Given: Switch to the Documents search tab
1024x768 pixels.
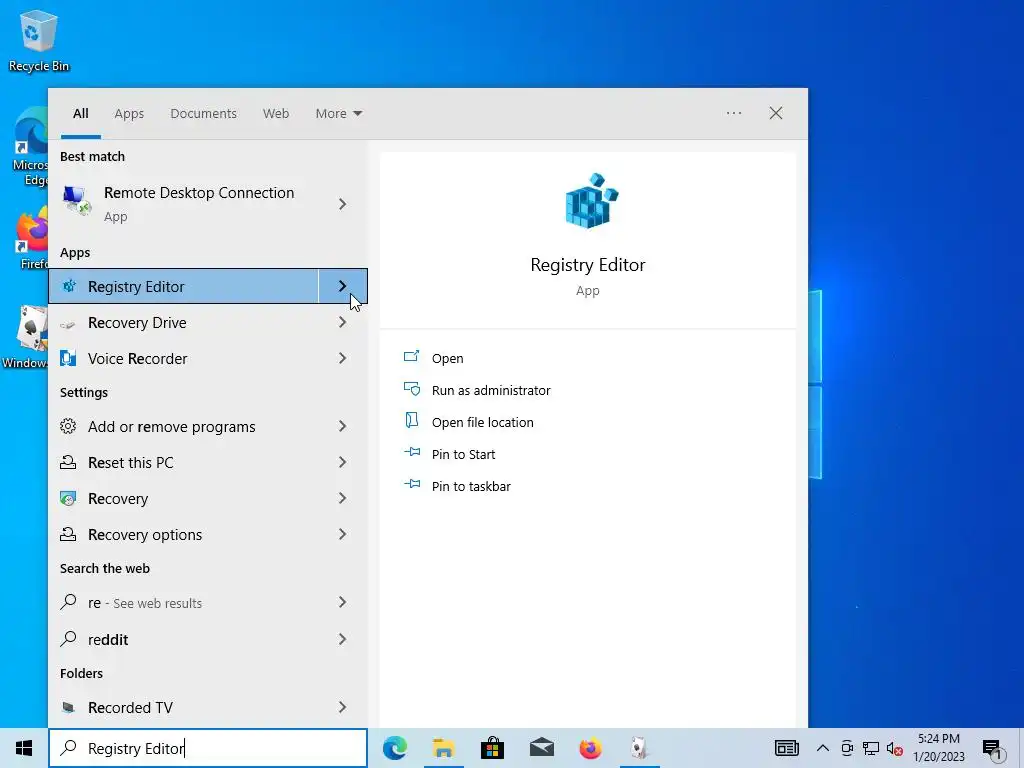Looking at the screenshot, I should tap(204, 114).
